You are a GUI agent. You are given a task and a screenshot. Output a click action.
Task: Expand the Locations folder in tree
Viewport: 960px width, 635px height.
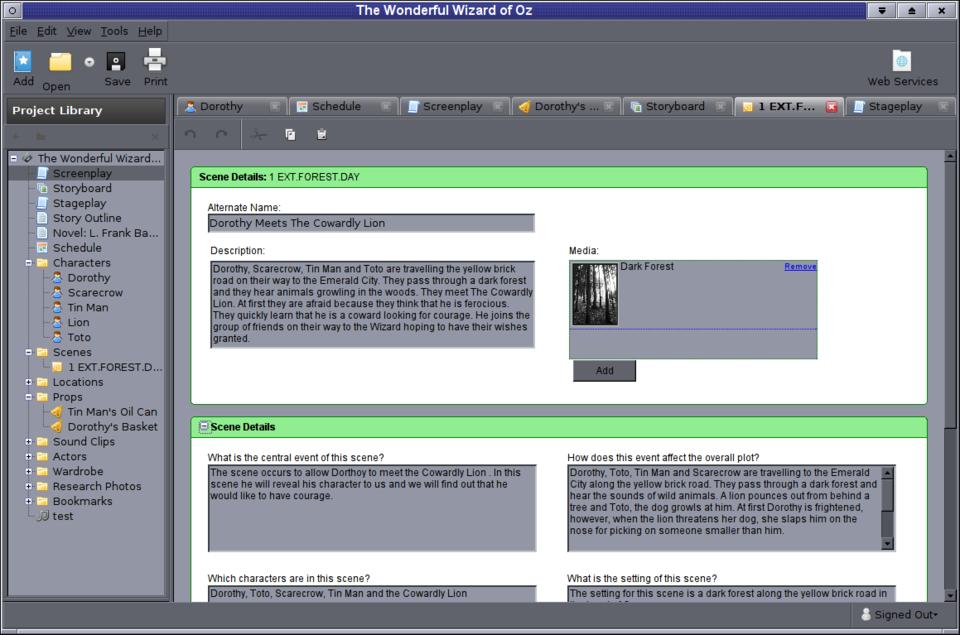pos(29,382)
